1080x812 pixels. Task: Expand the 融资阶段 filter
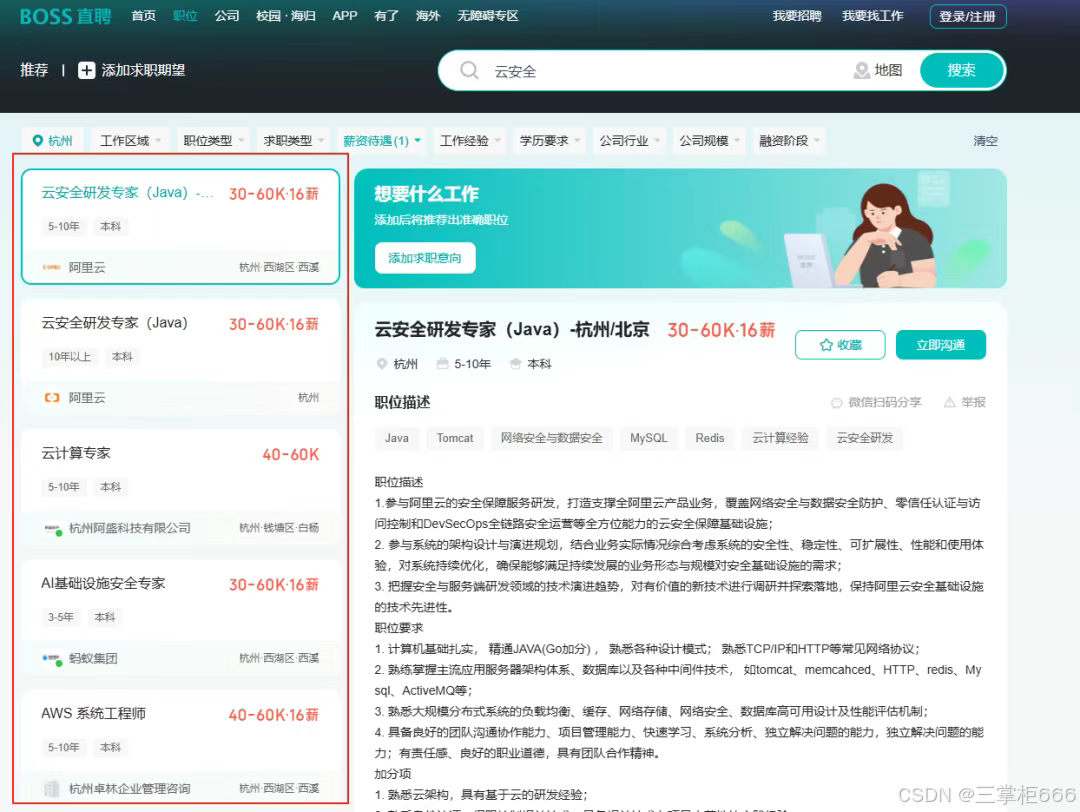coord(789,140)
